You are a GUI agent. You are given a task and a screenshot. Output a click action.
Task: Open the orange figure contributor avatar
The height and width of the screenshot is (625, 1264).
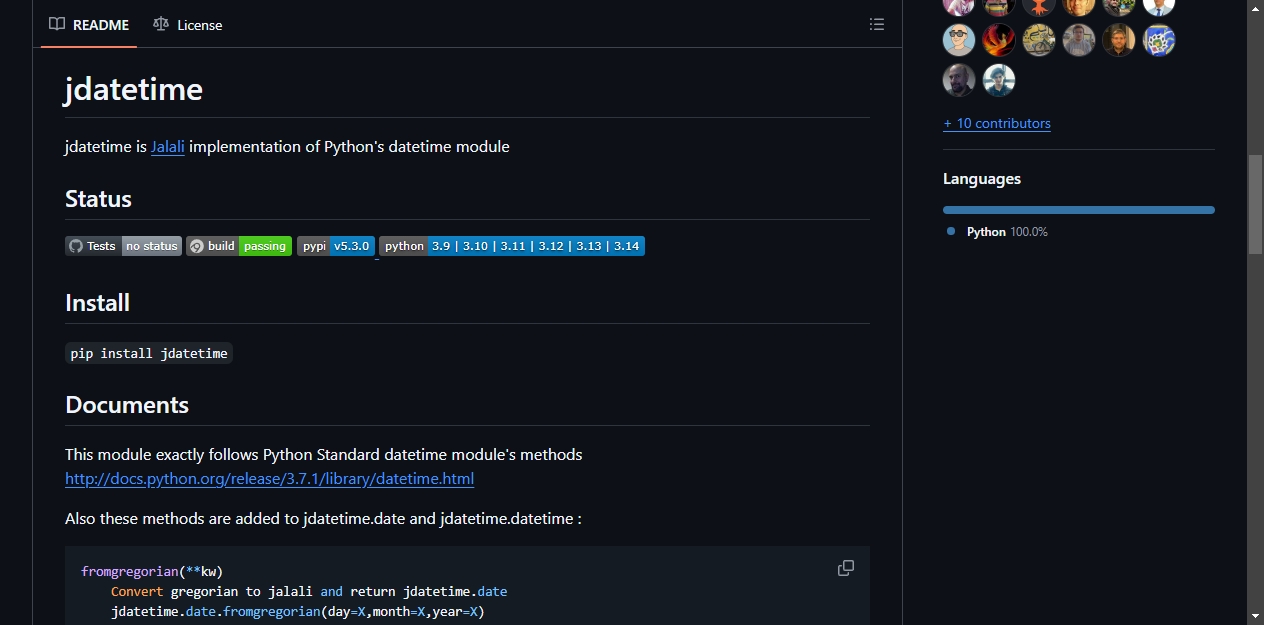[1039, 7]
